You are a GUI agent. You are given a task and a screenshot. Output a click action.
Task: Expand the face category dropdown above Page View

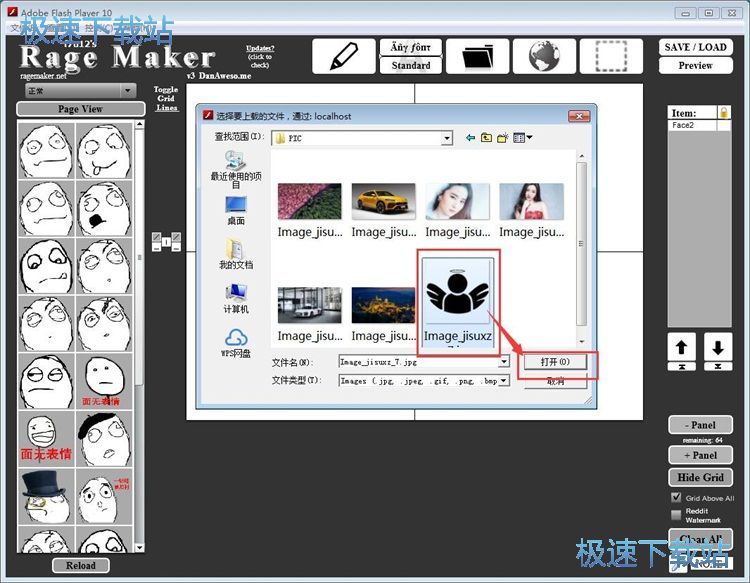(127, 91)
